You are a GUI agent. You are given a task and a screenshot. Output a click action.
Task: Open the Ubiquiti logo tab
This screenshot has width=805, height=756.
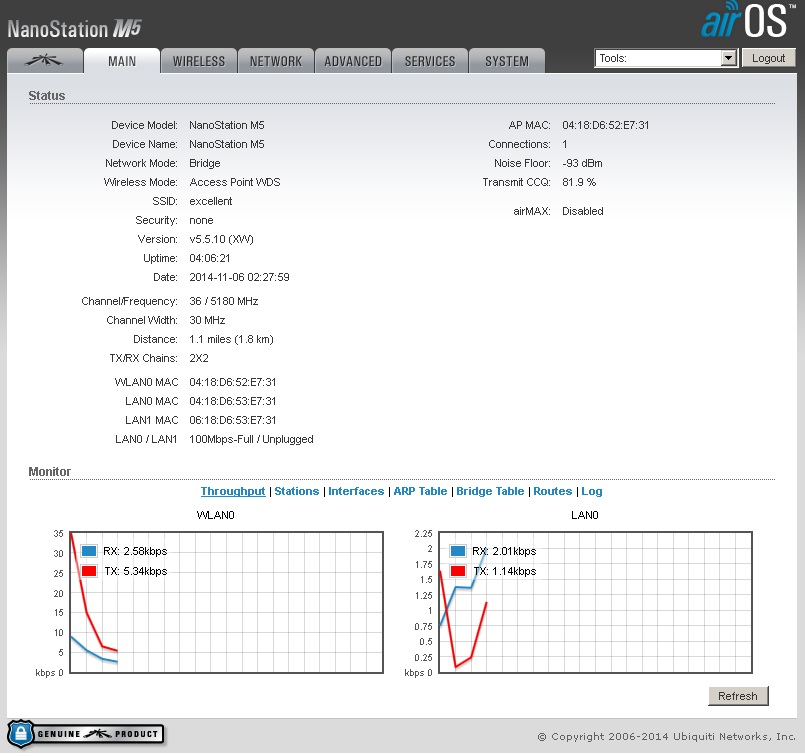[x=45, y=61]
